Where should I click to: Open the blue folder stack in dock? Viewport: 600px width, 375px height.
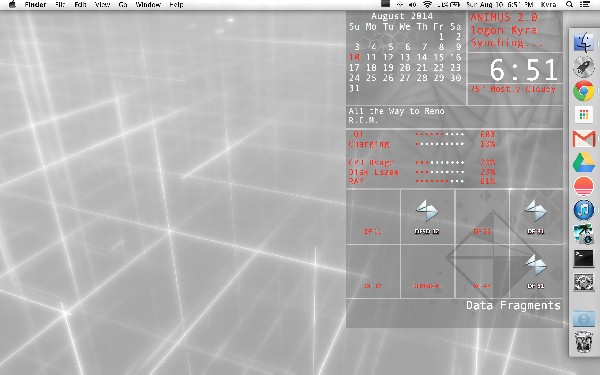pyautogui.click(x=584, y=318)
